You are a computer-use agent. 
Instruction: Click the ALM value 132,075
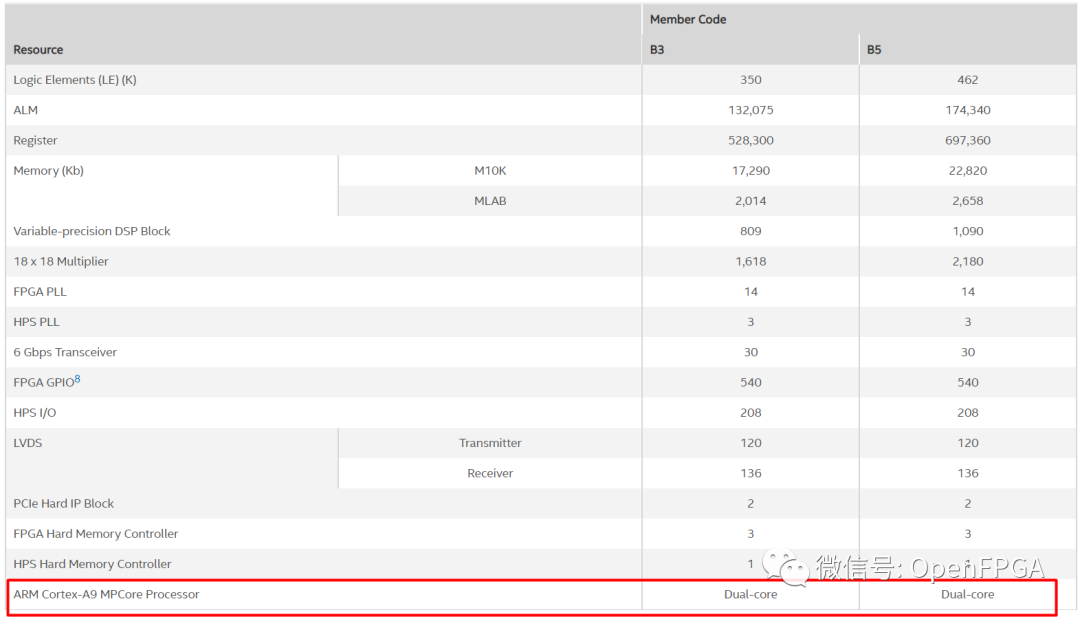tap(751, 110)
